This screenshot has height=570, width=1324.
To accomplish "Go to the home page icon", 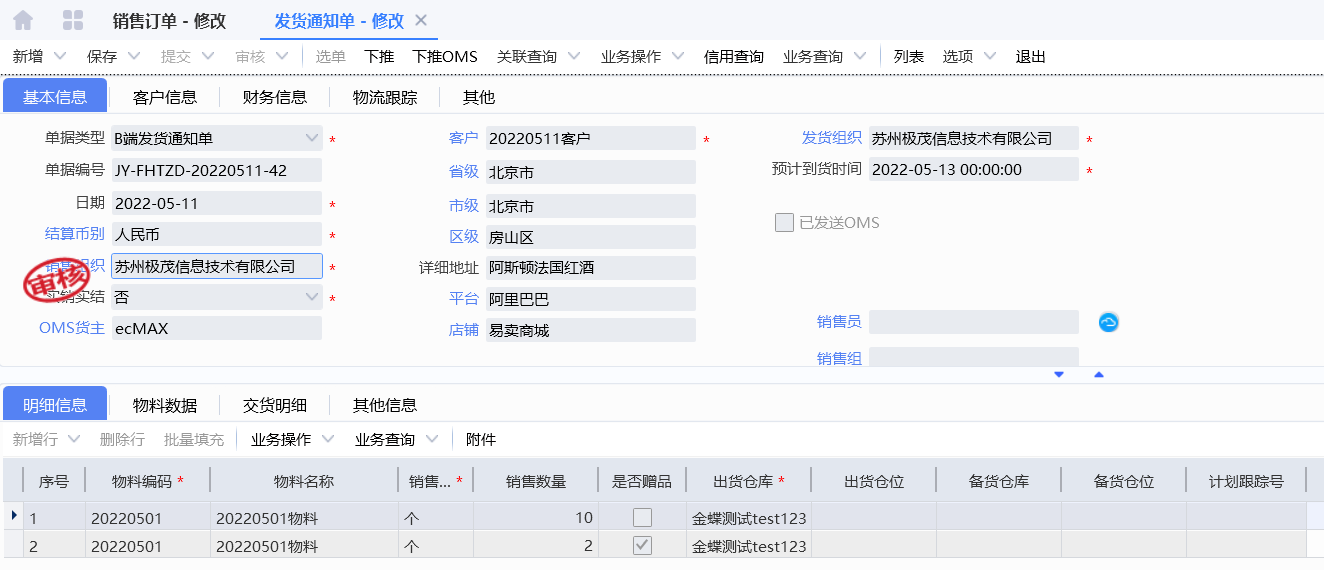I will [x=23, y=20].
